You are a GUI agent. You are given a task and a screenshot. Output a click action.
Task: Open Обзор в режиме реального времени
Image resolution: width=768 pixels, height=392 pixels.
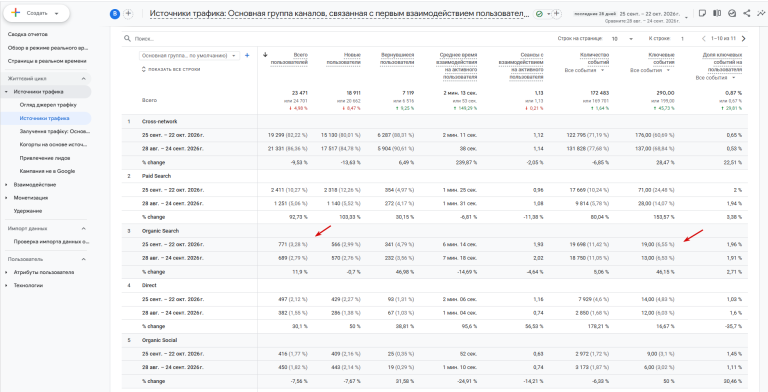48,48
